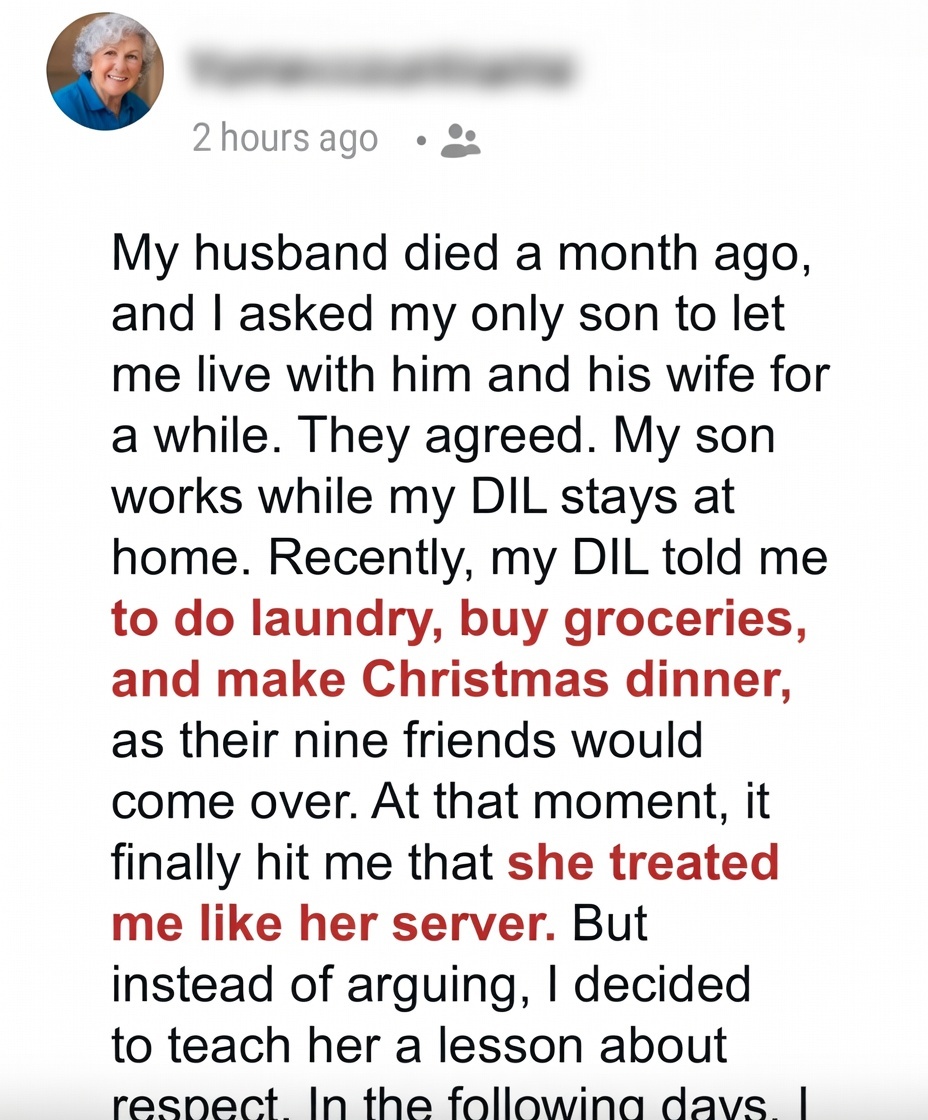
Task: Click the friends audience icon
Action: pyautogui.click(x=460, y=140)
